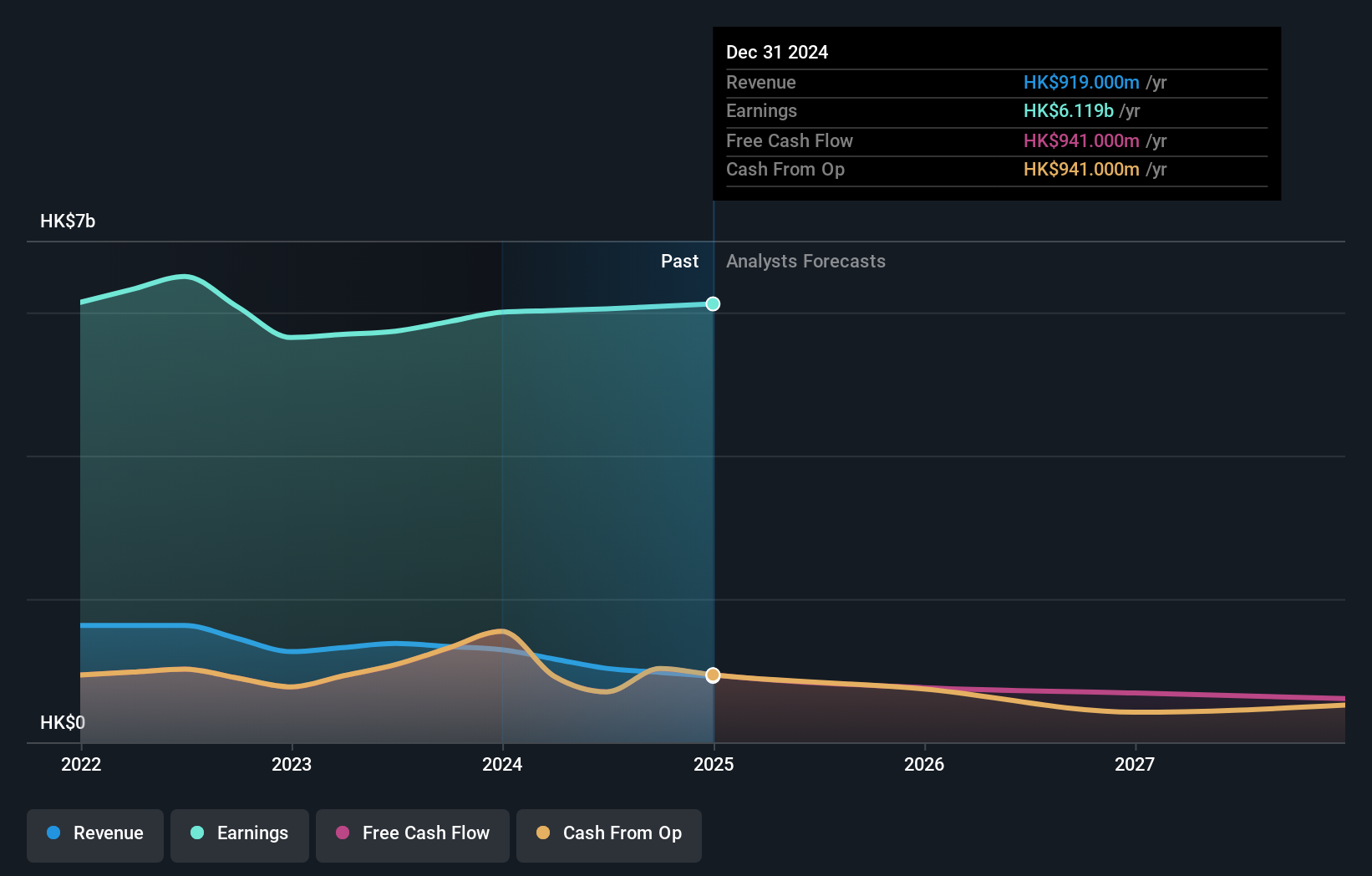Click the HK$6.119b earnings value

pos(1069,110)
